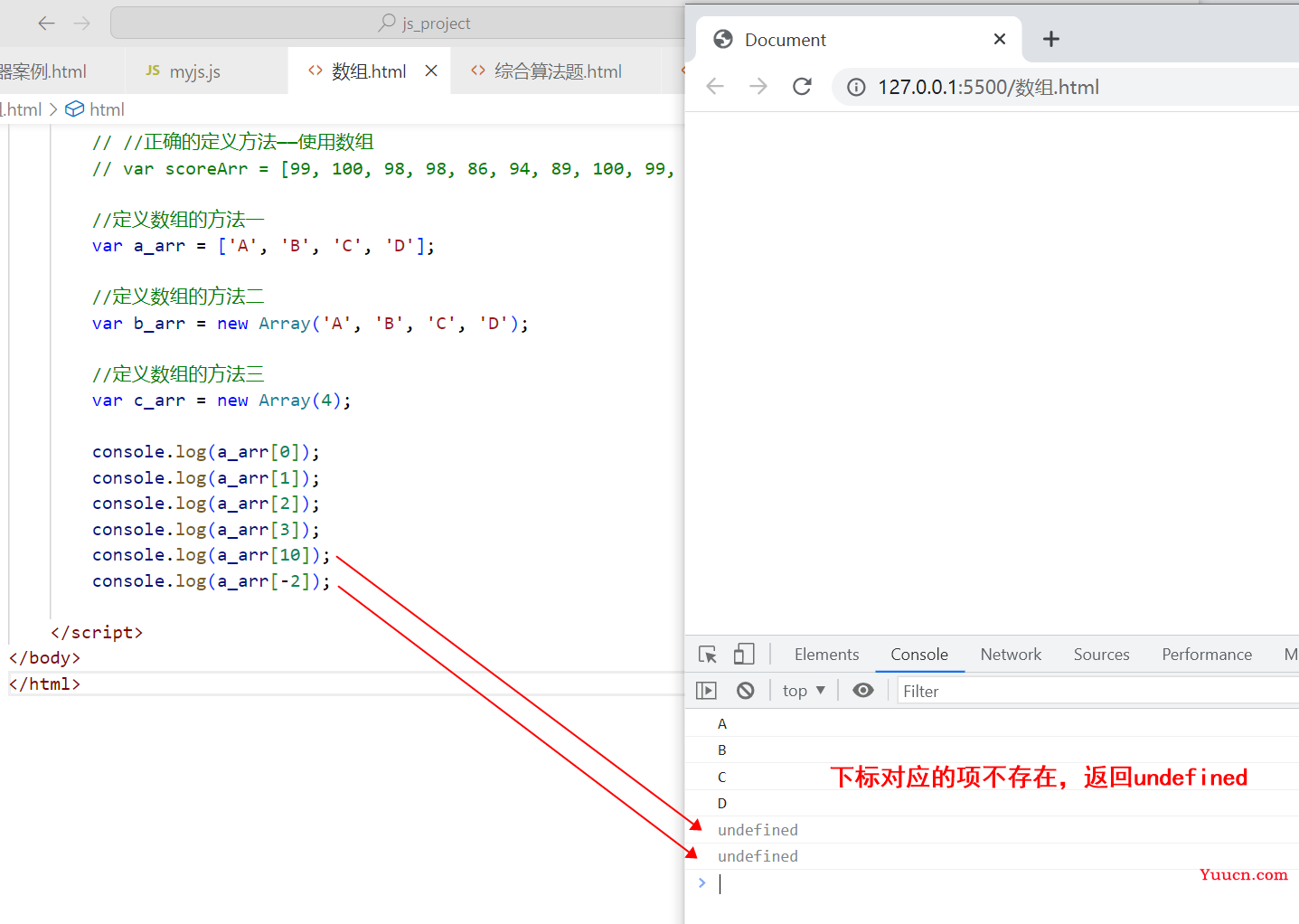Viewport: 1299px width, 924px height.
Task: Go forward in VS Code navigation history
Action: tap(82, 24)
